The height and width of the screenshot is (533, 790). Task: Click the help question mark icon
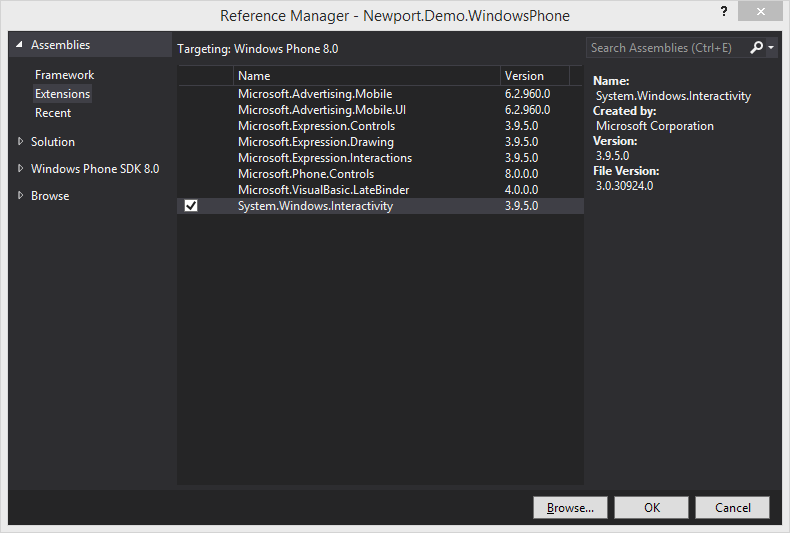[x=723, y=12]
